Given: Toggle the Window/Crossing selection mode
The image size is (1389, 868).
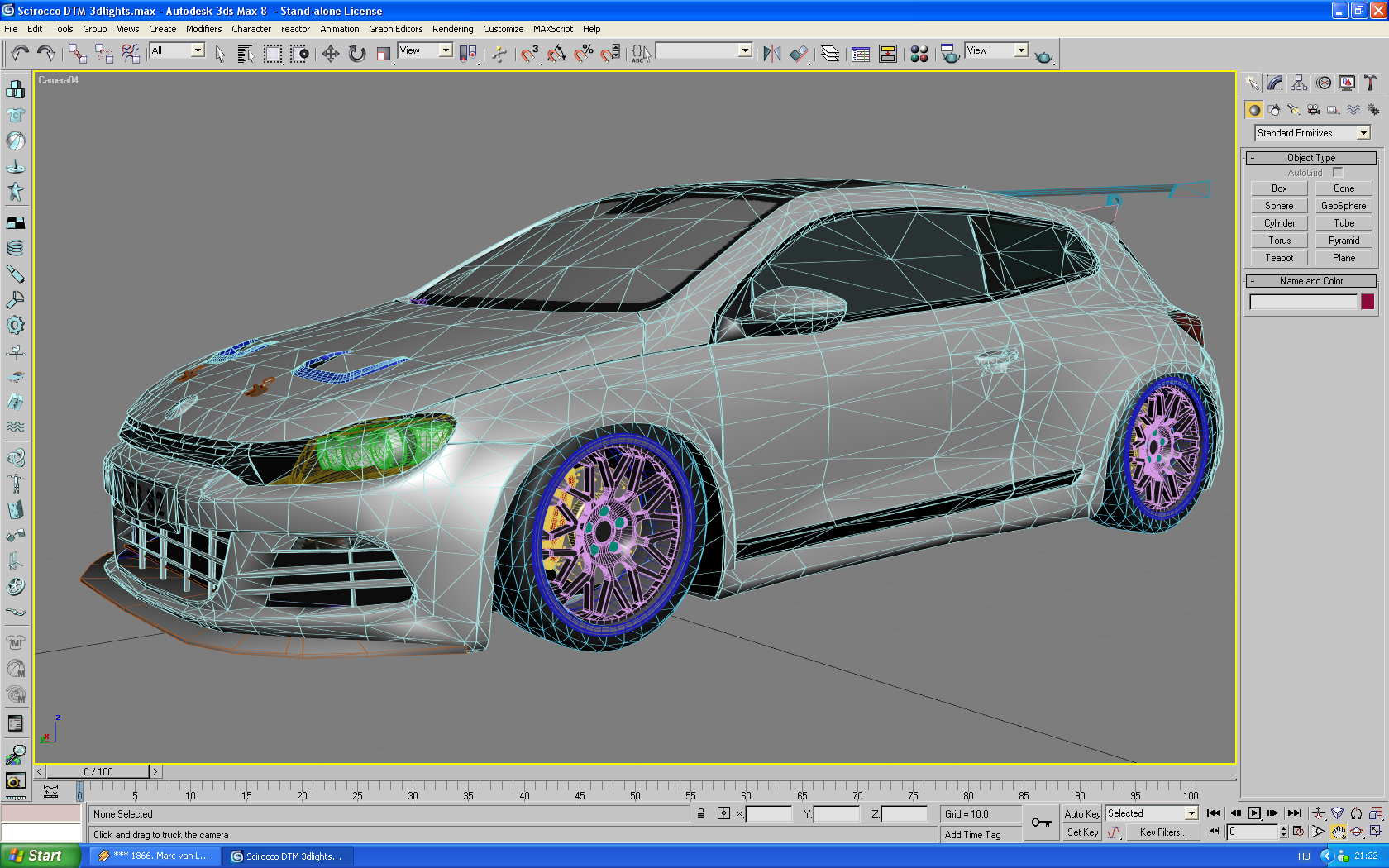Looking at the screenshot, I should click(x=298, y=54).
